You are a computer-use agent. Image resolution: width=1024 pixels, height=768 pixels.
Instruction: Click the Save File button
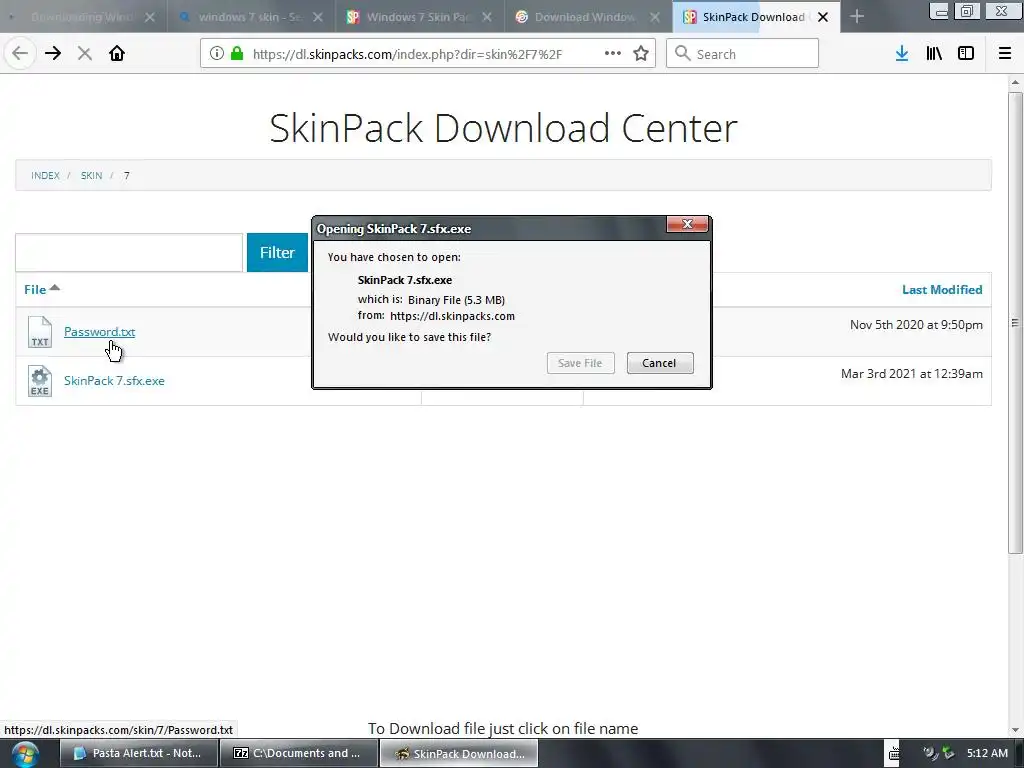(x=581, y=363)
